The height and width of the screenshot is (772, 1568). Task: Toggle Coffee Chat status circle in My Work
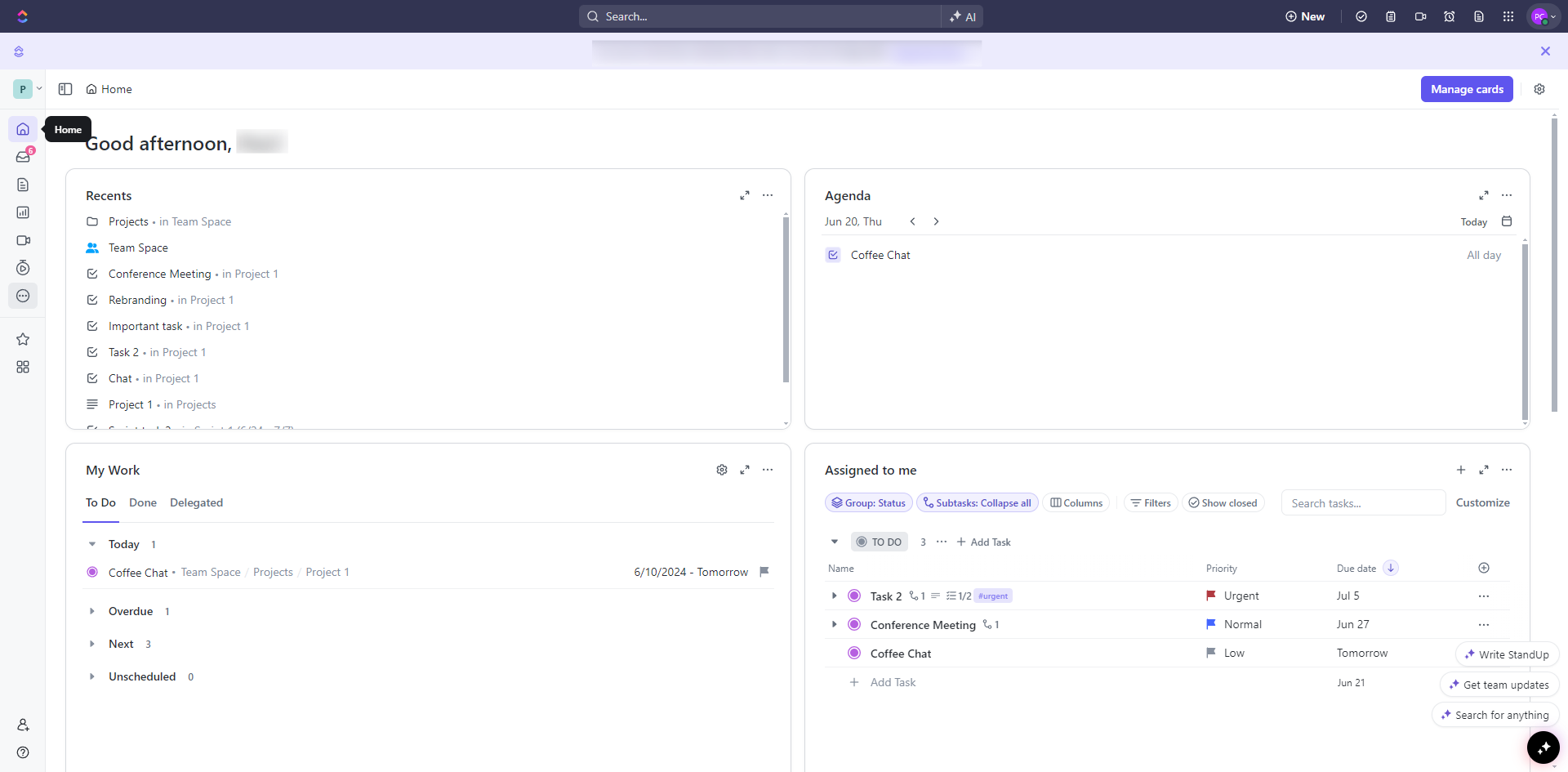[x=92, y=572]
